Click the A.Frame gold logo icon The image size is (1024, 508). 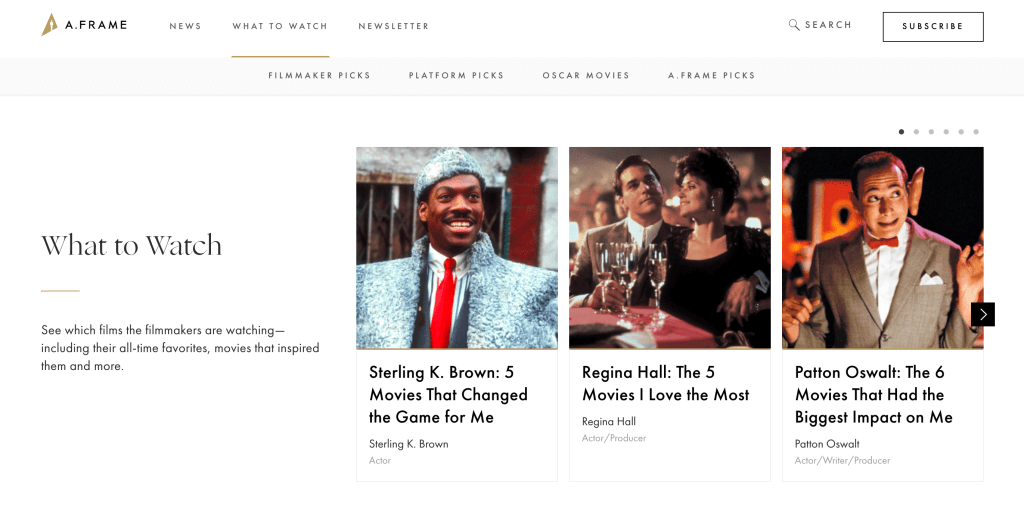click(x=49, y=25)
